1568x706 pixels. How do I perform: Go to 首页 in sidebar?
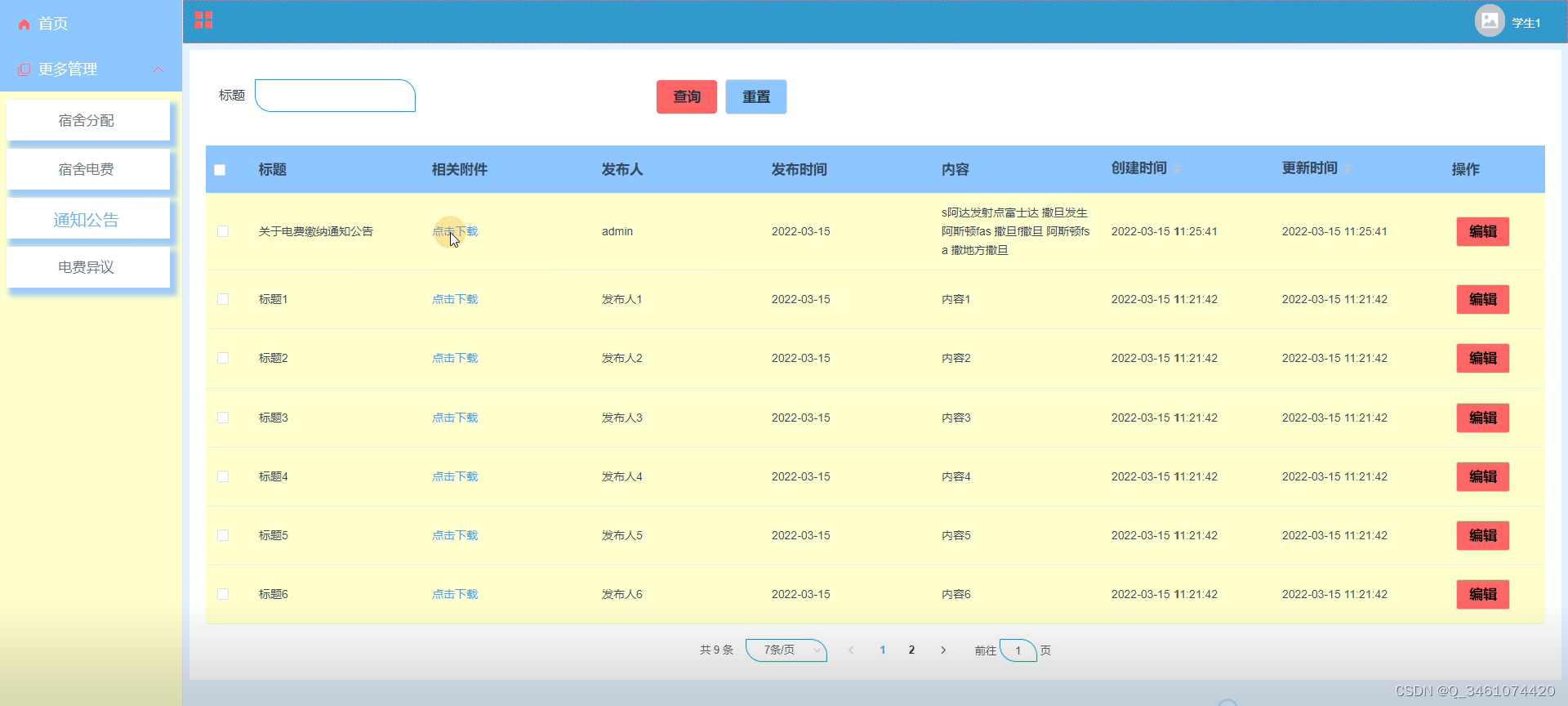coord(53,24)
